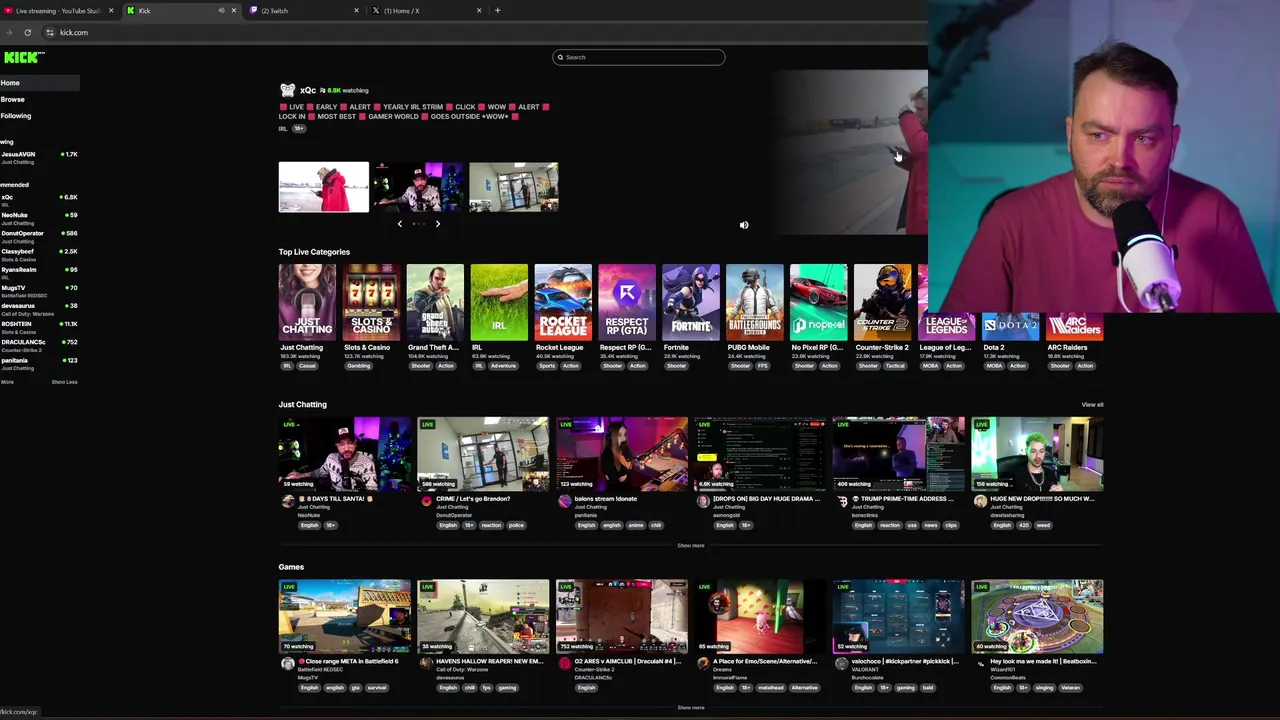The width and height of the screenshot is (1280, 720).
Task: Expand recommended channels with More
Action: 8,382
